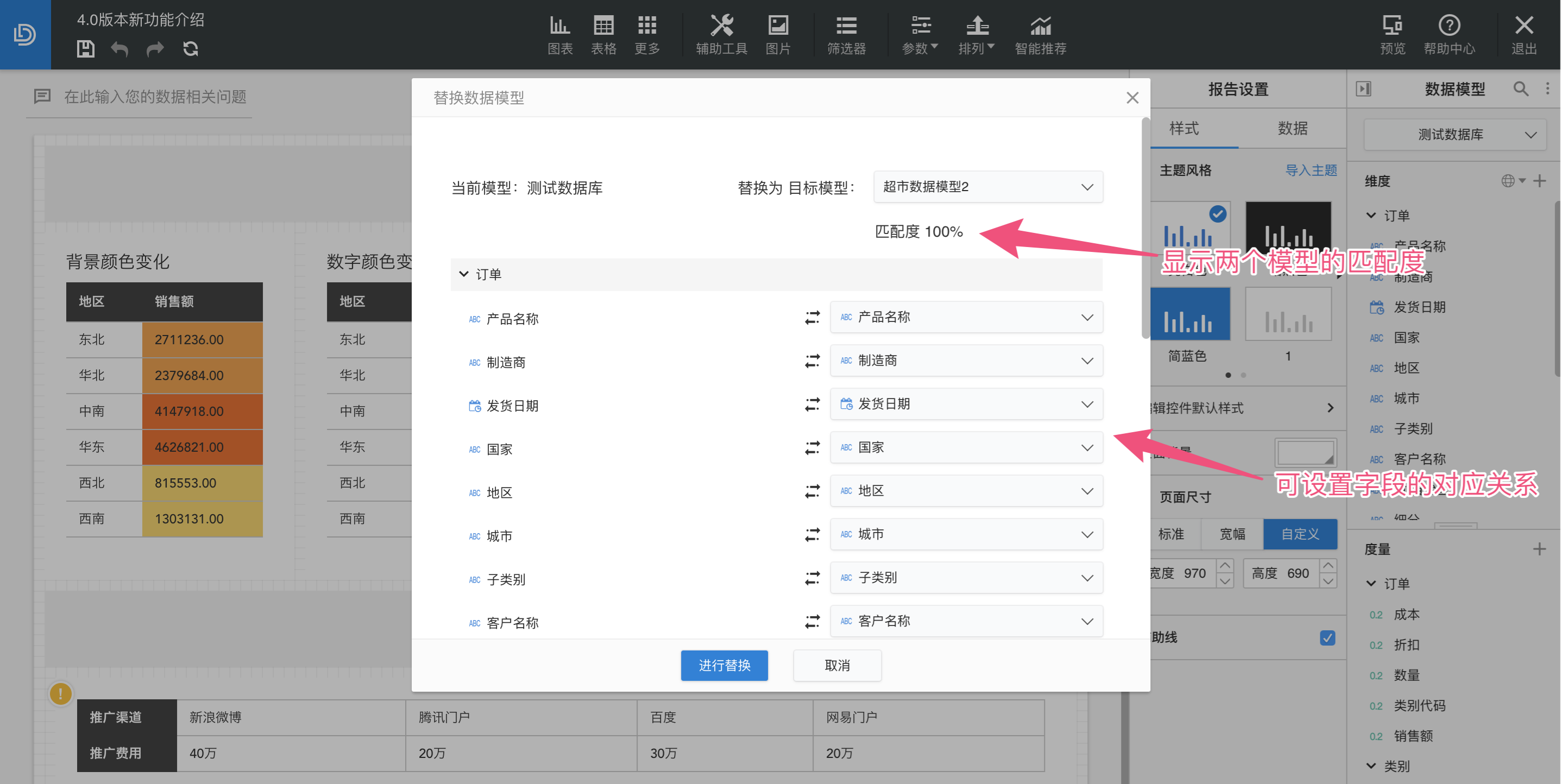Add a new measure with plus
The width and height of the screenshot is (1561, 784).
click(x=1539, y=549)
